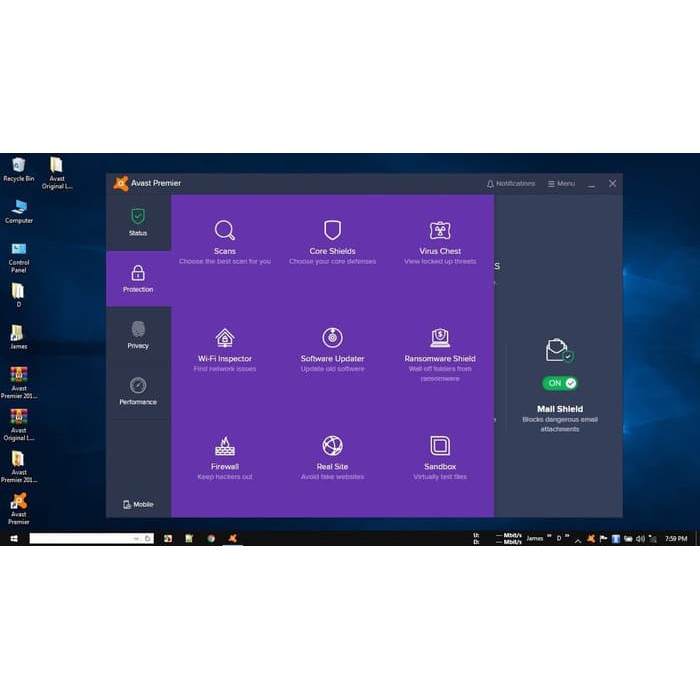Turn off the Mail Shield toggle
The image size is (700, 700).
click(x=560, y=383)
